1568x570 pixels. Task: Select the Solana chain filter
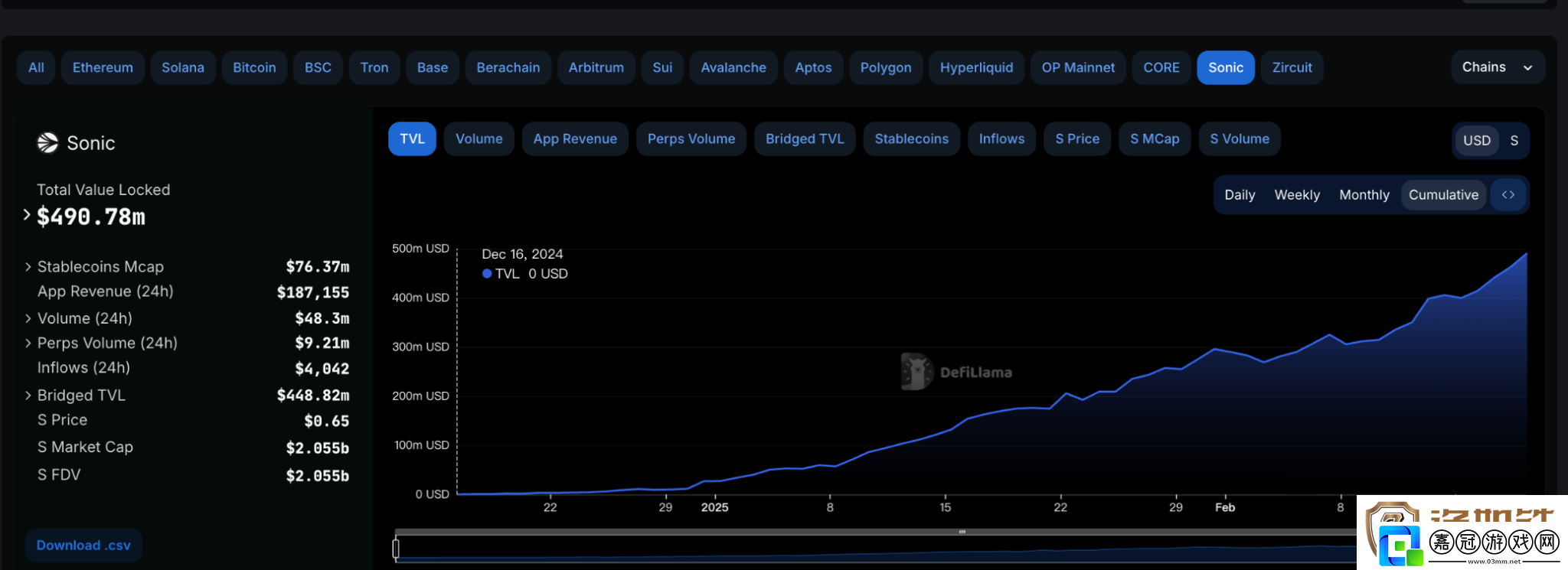point(183,68)
